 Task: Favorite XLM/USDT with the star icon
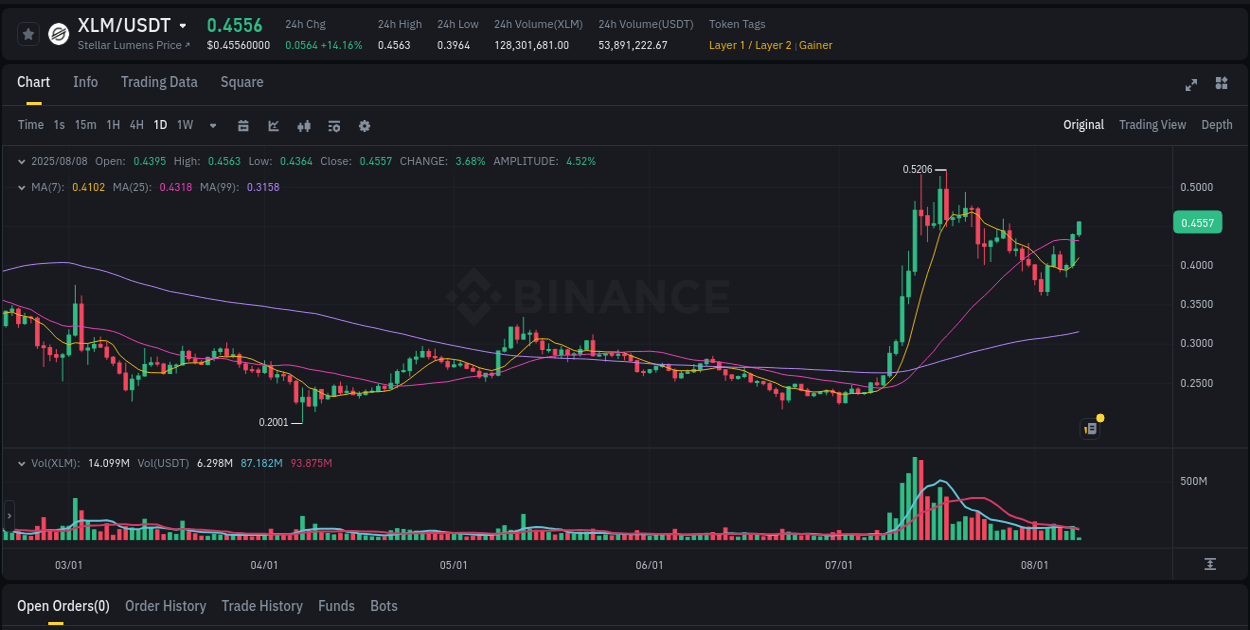coord(27,33)
